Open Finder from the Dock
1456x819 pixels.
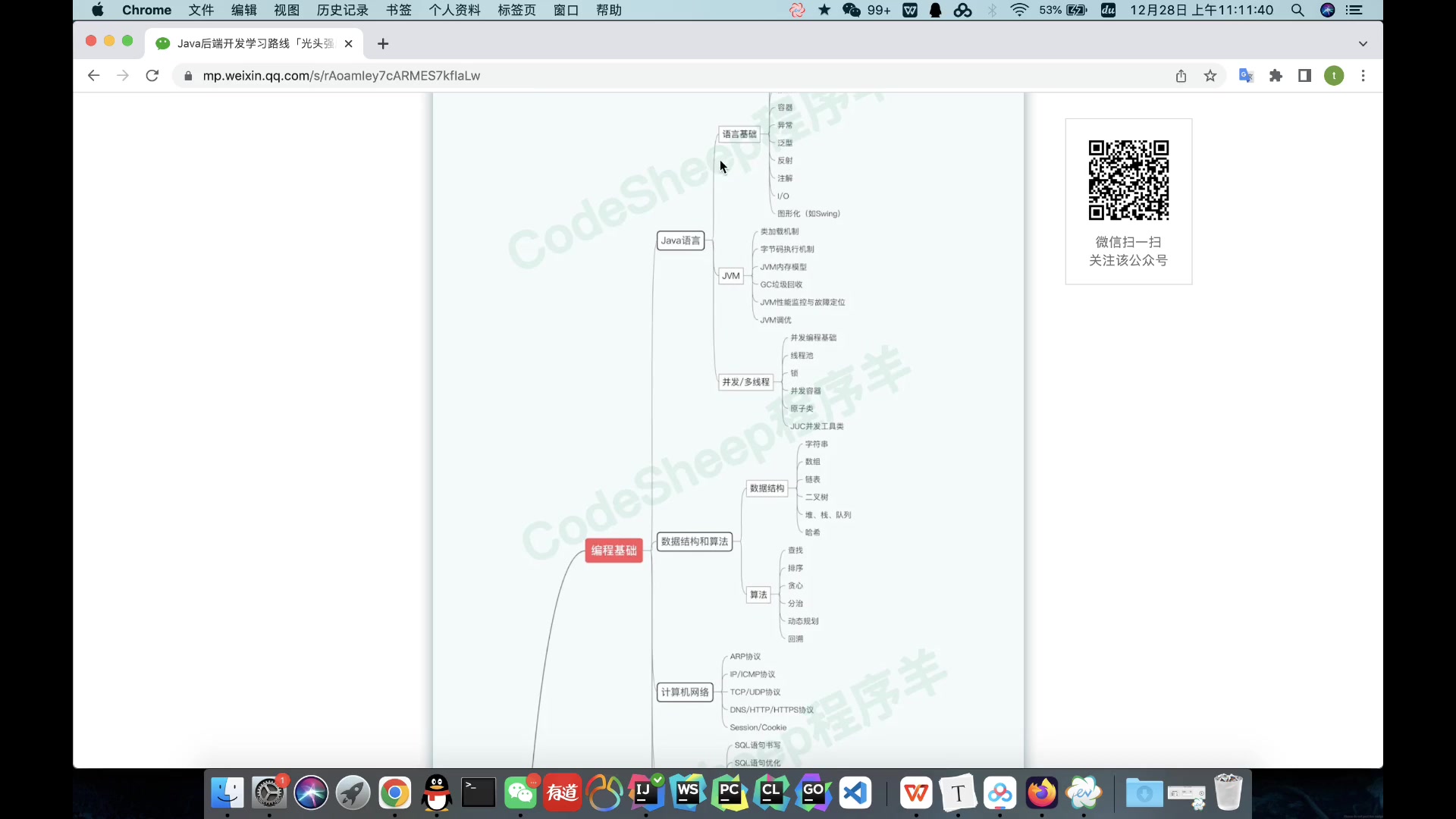pos(227,793)
